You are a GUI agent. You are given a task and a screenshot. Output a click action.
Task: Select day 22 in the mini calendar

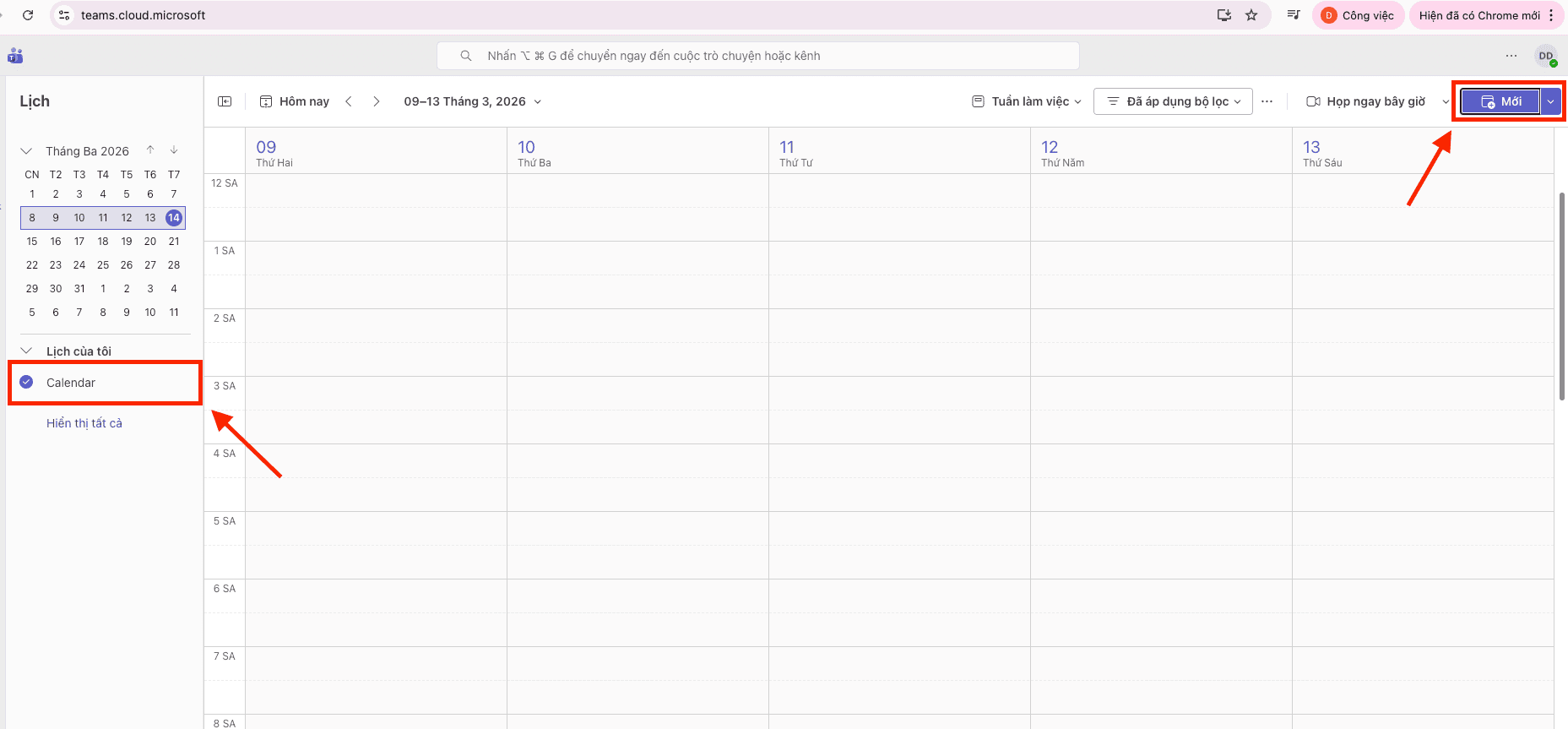click(32, 264)
